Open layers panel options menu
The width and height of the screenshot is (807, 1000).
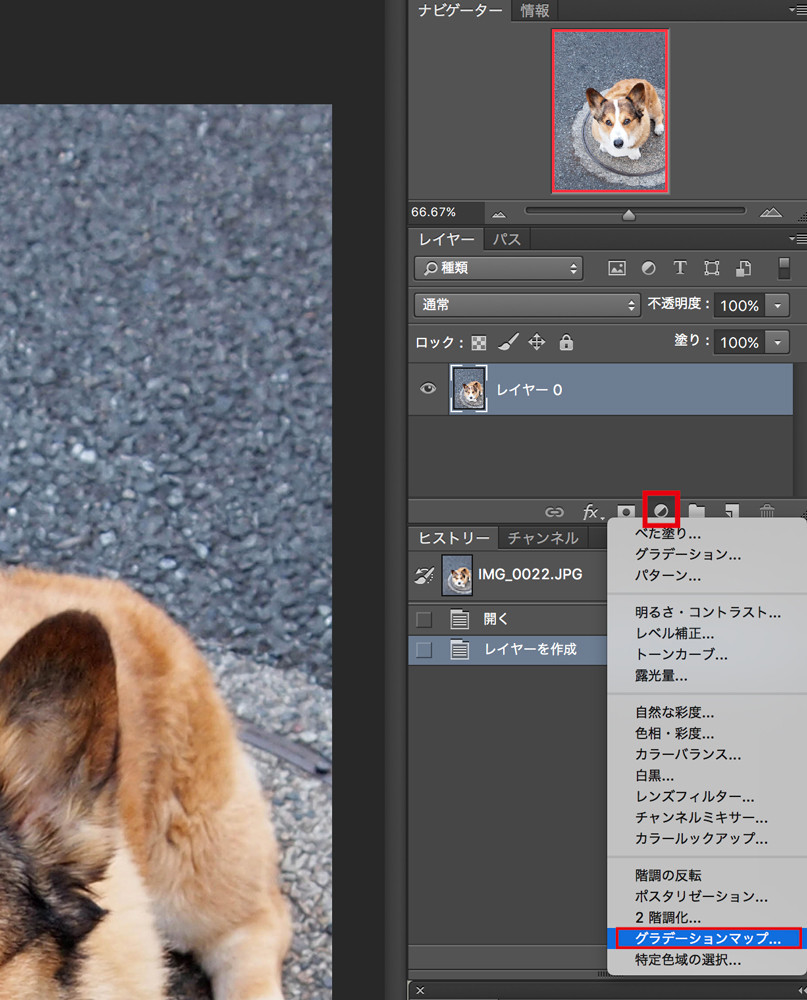[797, 239]
